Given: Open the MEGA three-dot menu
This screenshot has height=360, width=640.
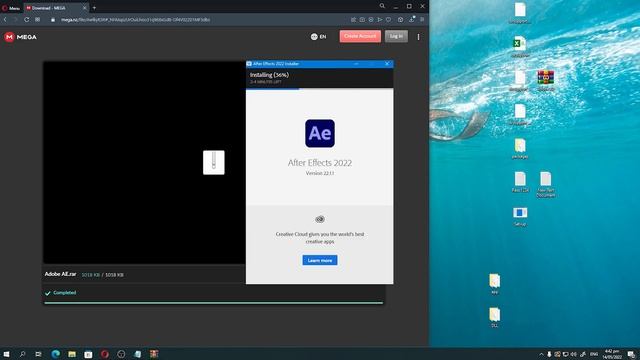Looking at the screenshot, I should tap(418, 37).
